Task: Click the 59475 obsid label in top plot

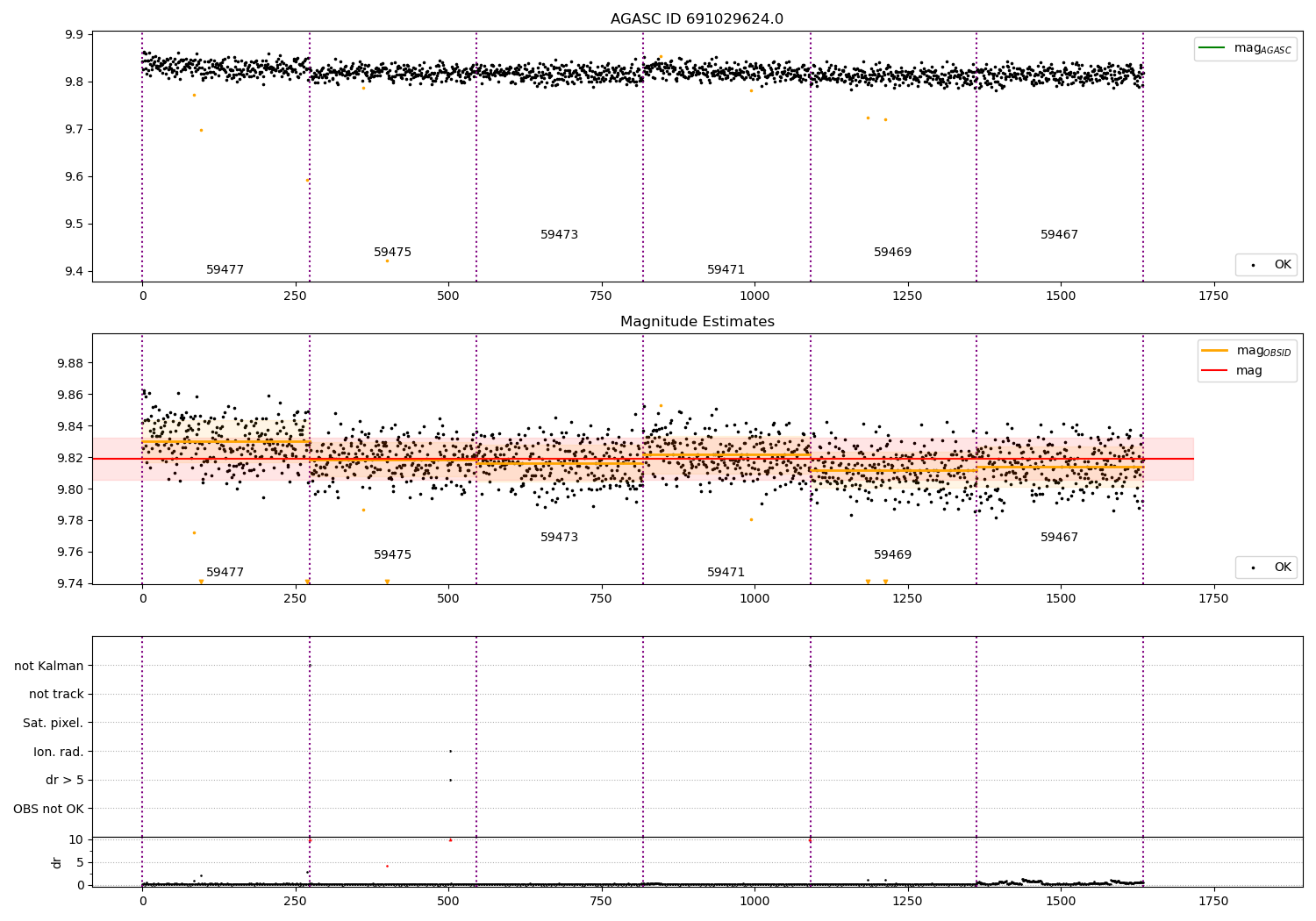Action: (x=392, y=253)
